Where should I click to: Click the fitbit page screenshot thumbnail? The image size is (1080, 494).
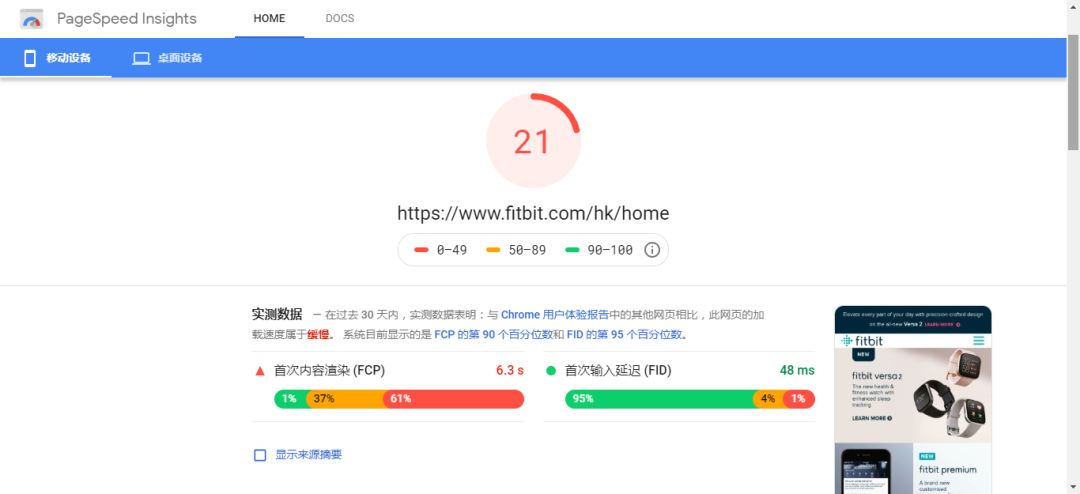coord(913,400)
